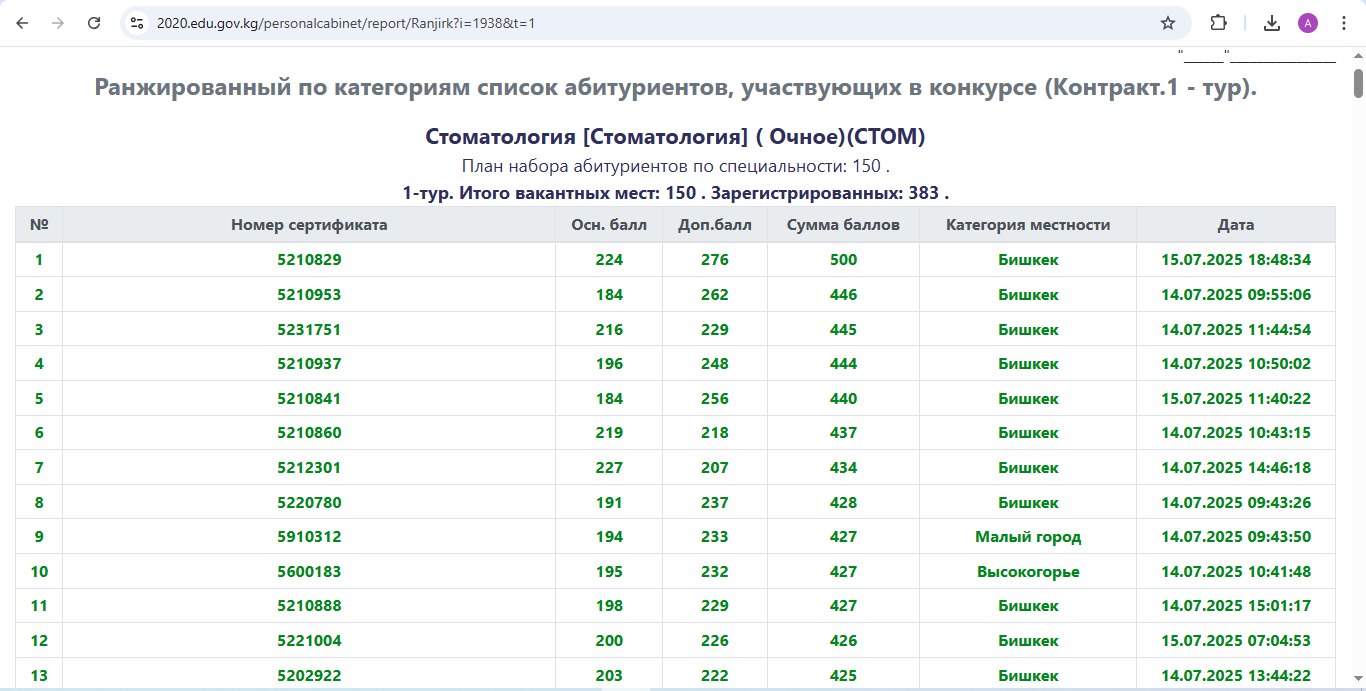Screen dimensions: 1366x691
Task: Click the 'Дата' column header
Action: [1235, 225]
